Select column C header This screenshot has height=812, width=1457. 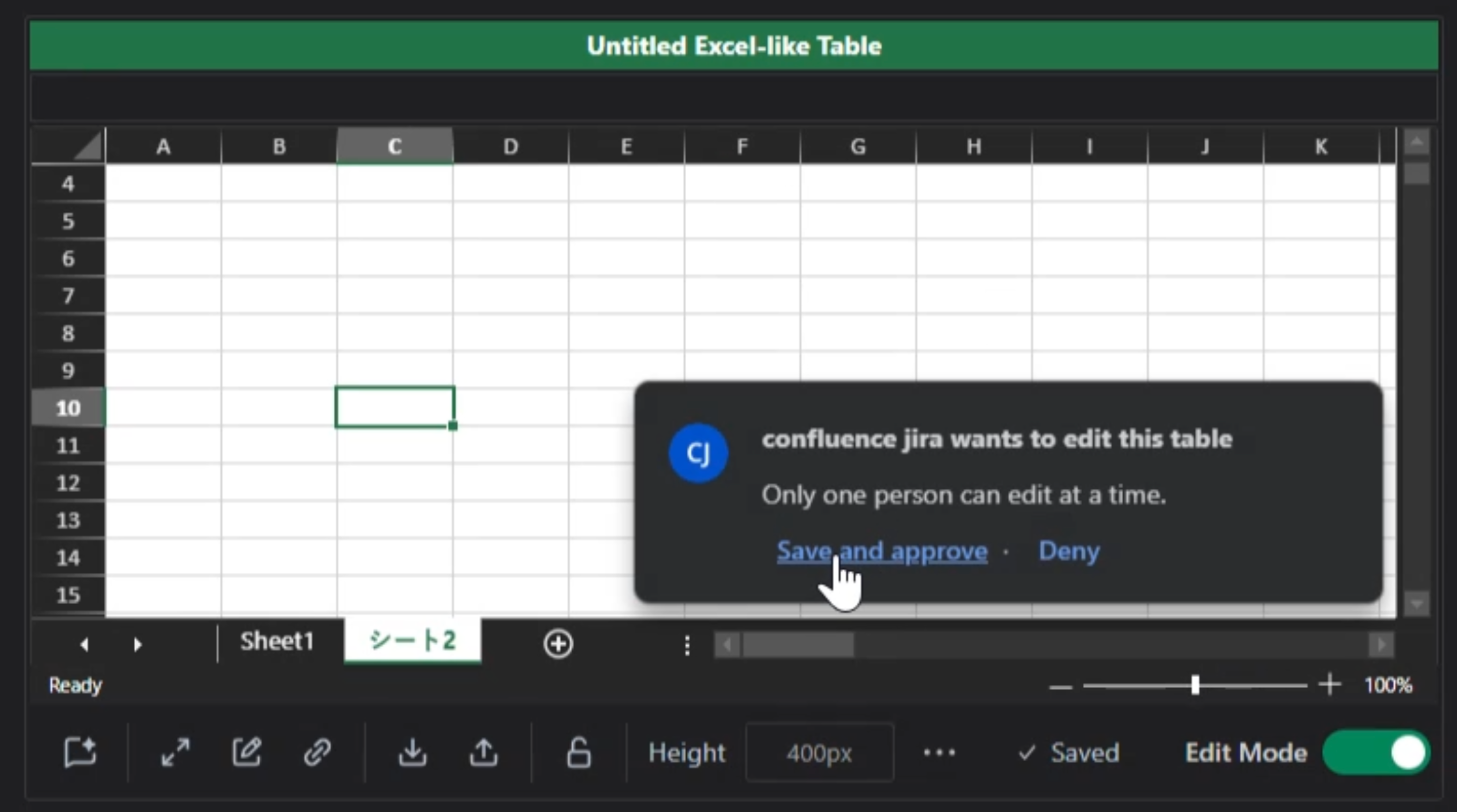click(395, 146)
